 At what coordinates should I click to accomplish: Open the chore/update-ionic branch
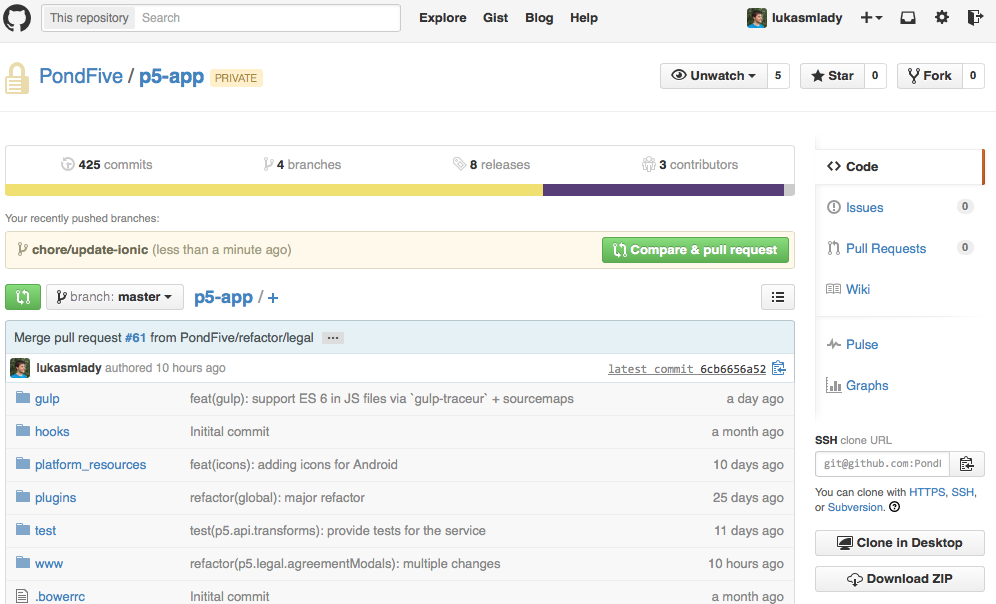coord(90,250)
